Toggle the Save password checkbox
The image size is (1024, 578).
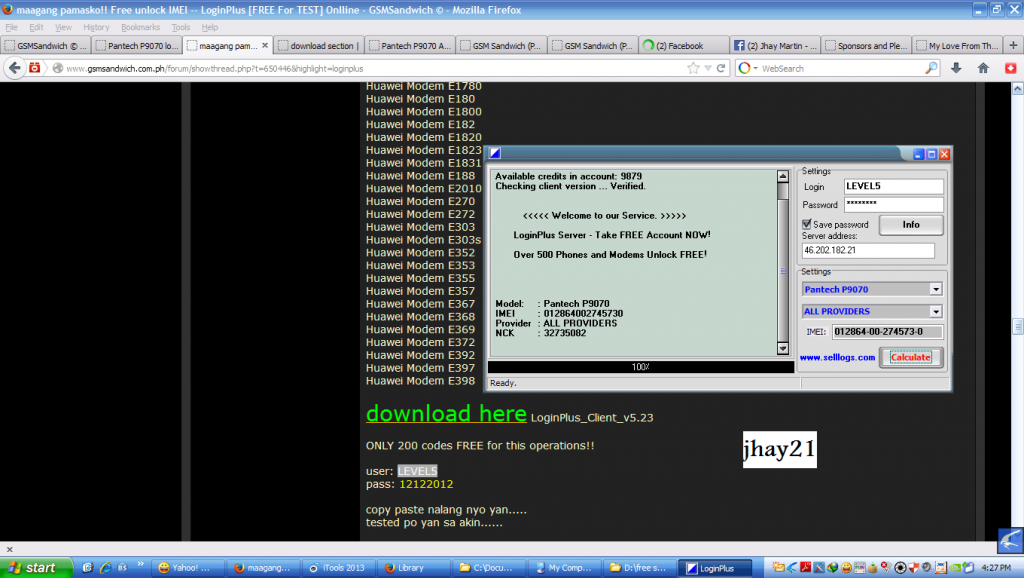pyautogui.click(x=808, y=224)
